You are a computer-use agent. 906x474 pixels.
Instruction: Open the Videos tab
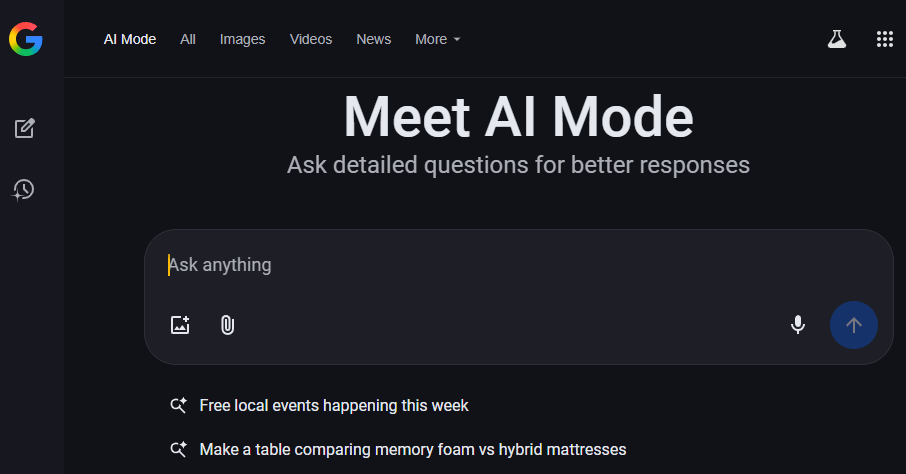pyautogui.click(x=311, y=39)
